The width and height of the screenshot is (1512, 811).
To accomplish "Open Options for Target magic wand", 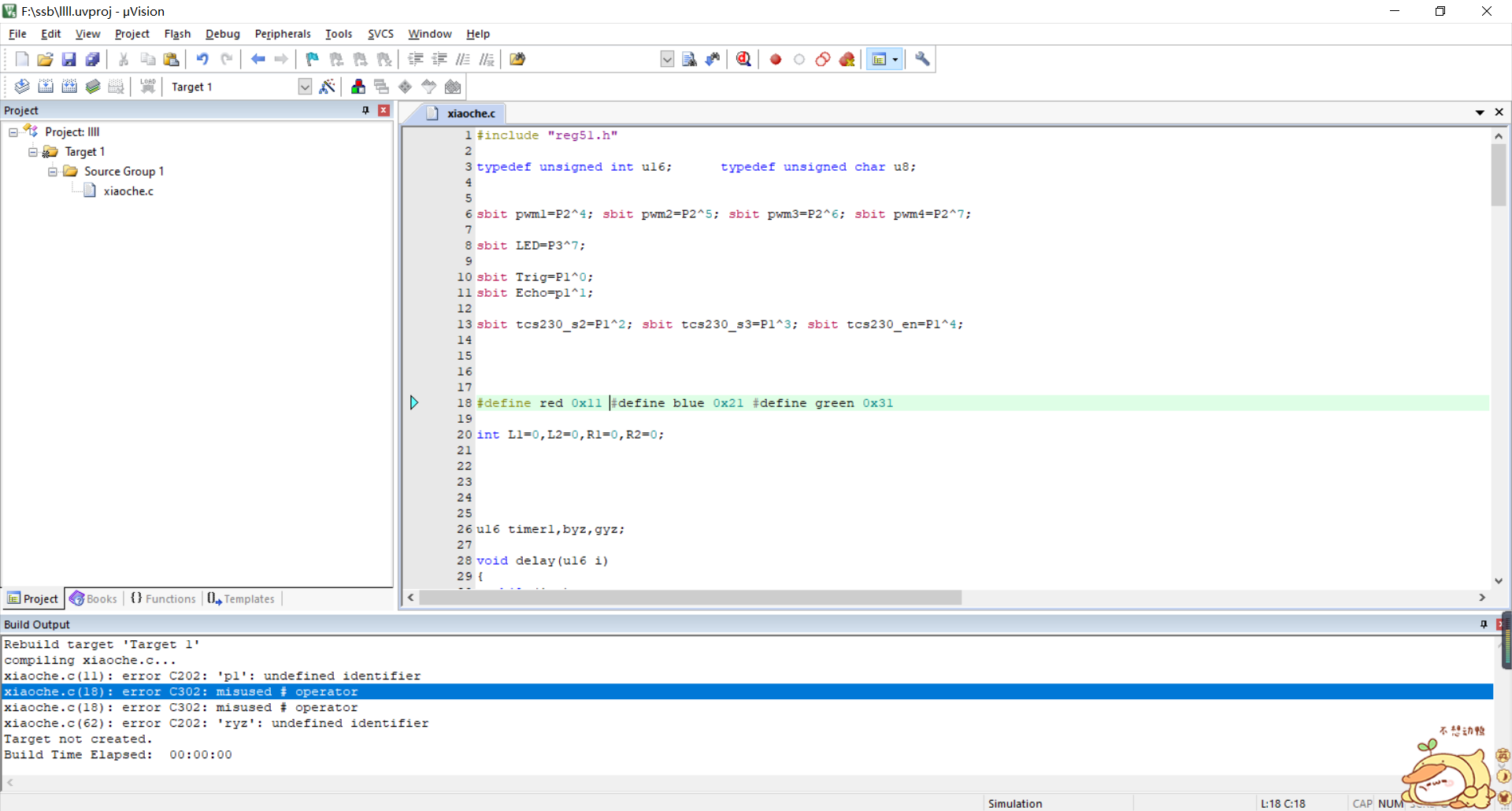I will tap(327, 87).
